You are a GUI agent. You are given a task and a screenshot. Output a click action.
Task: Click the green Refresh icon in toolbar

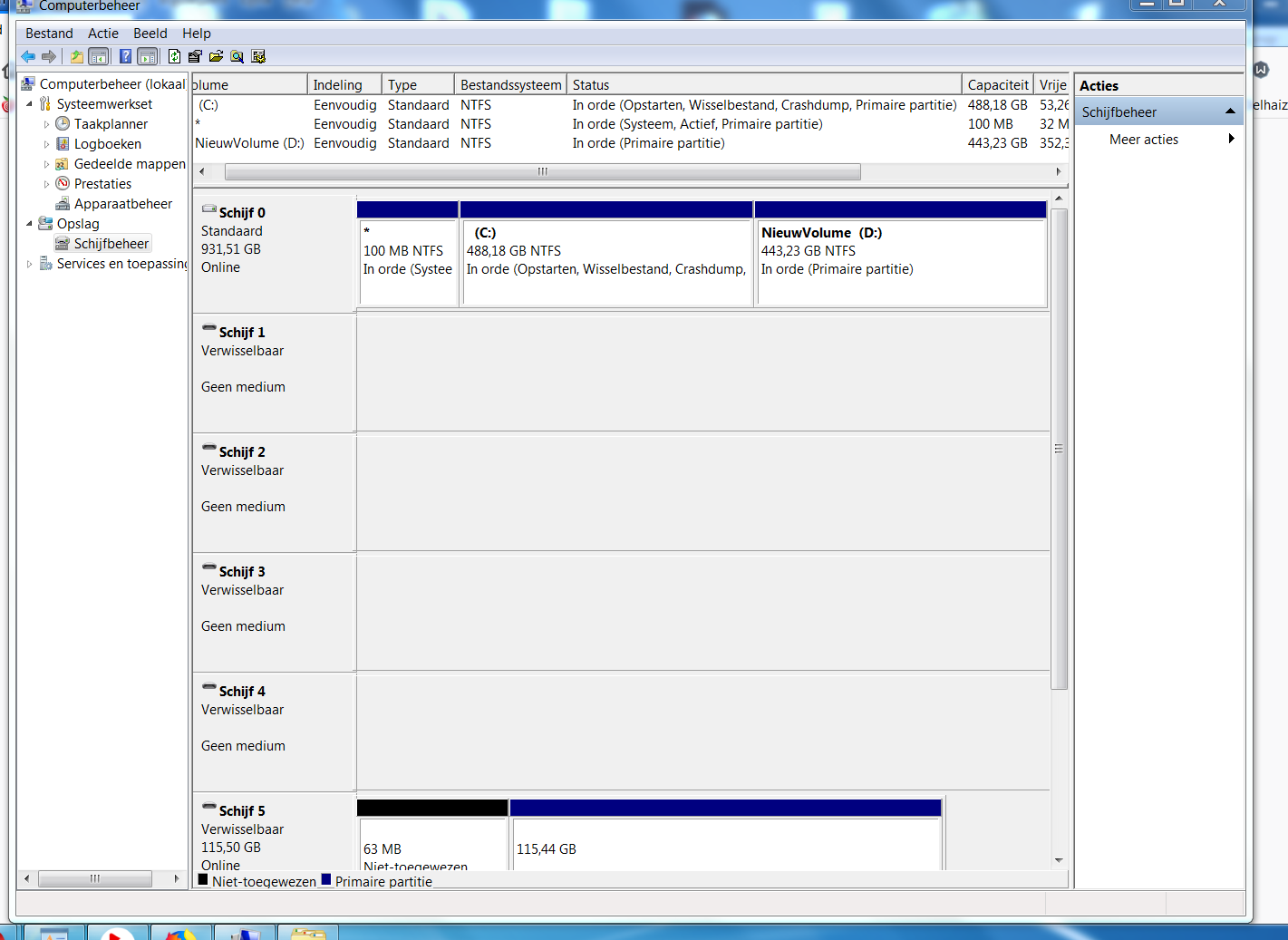(175, 56)
